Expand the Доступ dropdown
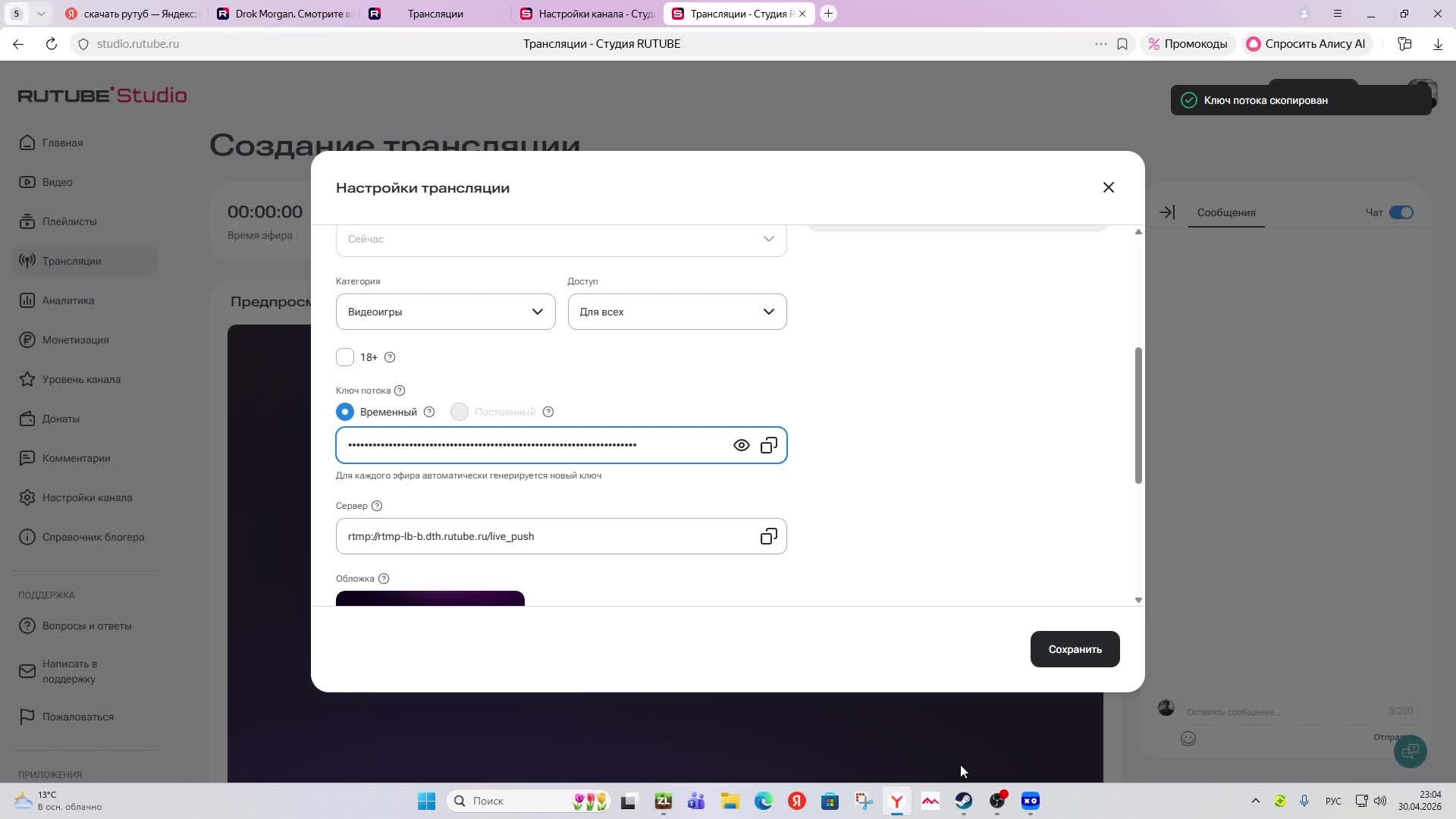1456x819 pixels. coord(676,312)
